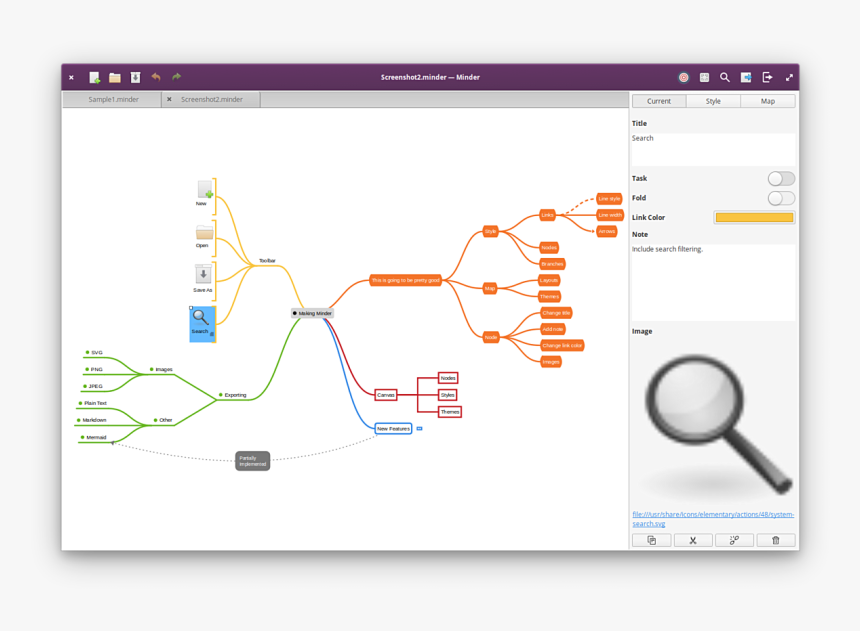This screenshot has width=860, height=631.
Task: Open a file with the folder icon
Action: 115,77
